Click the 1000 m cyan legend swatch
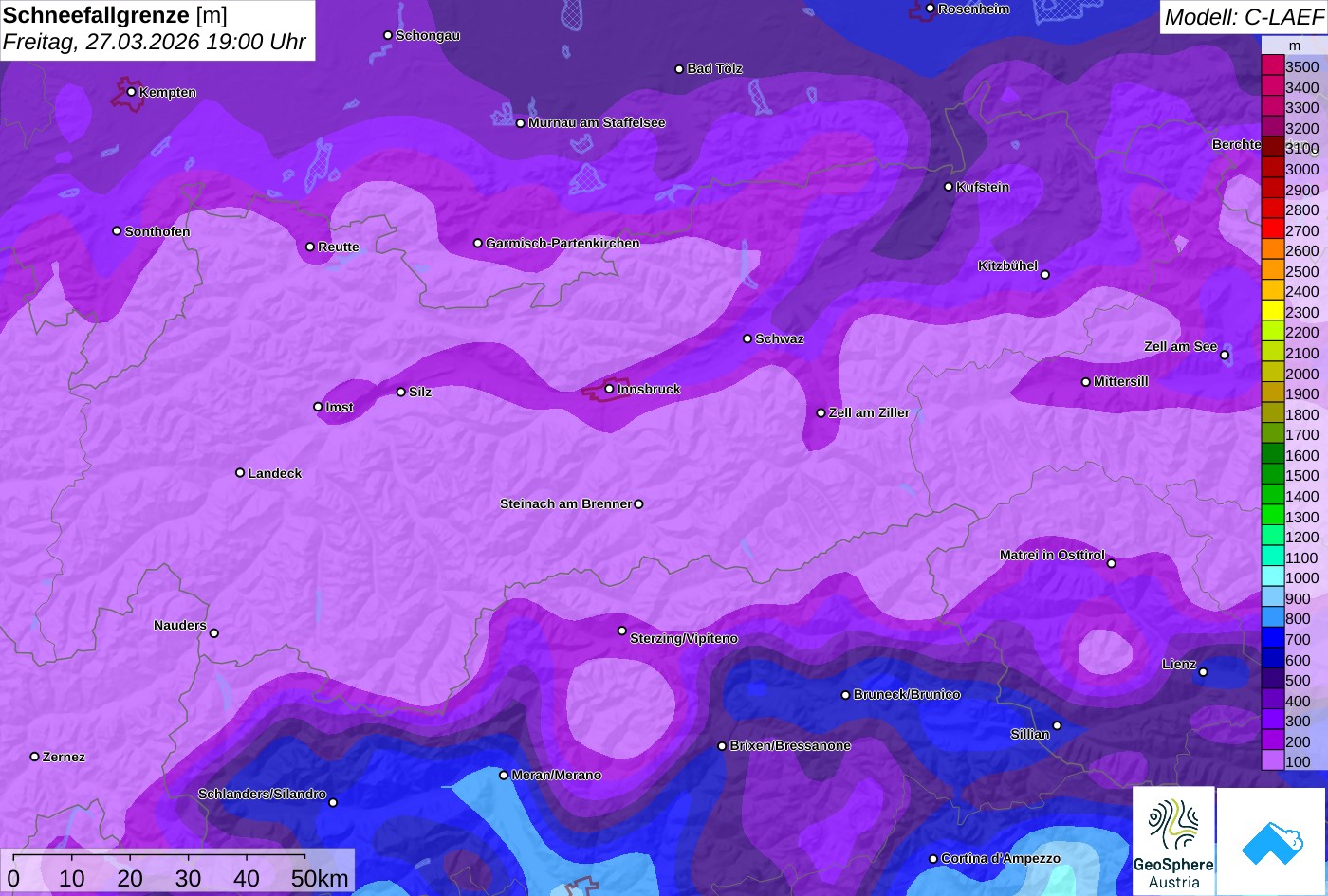 click(1272, 577)
